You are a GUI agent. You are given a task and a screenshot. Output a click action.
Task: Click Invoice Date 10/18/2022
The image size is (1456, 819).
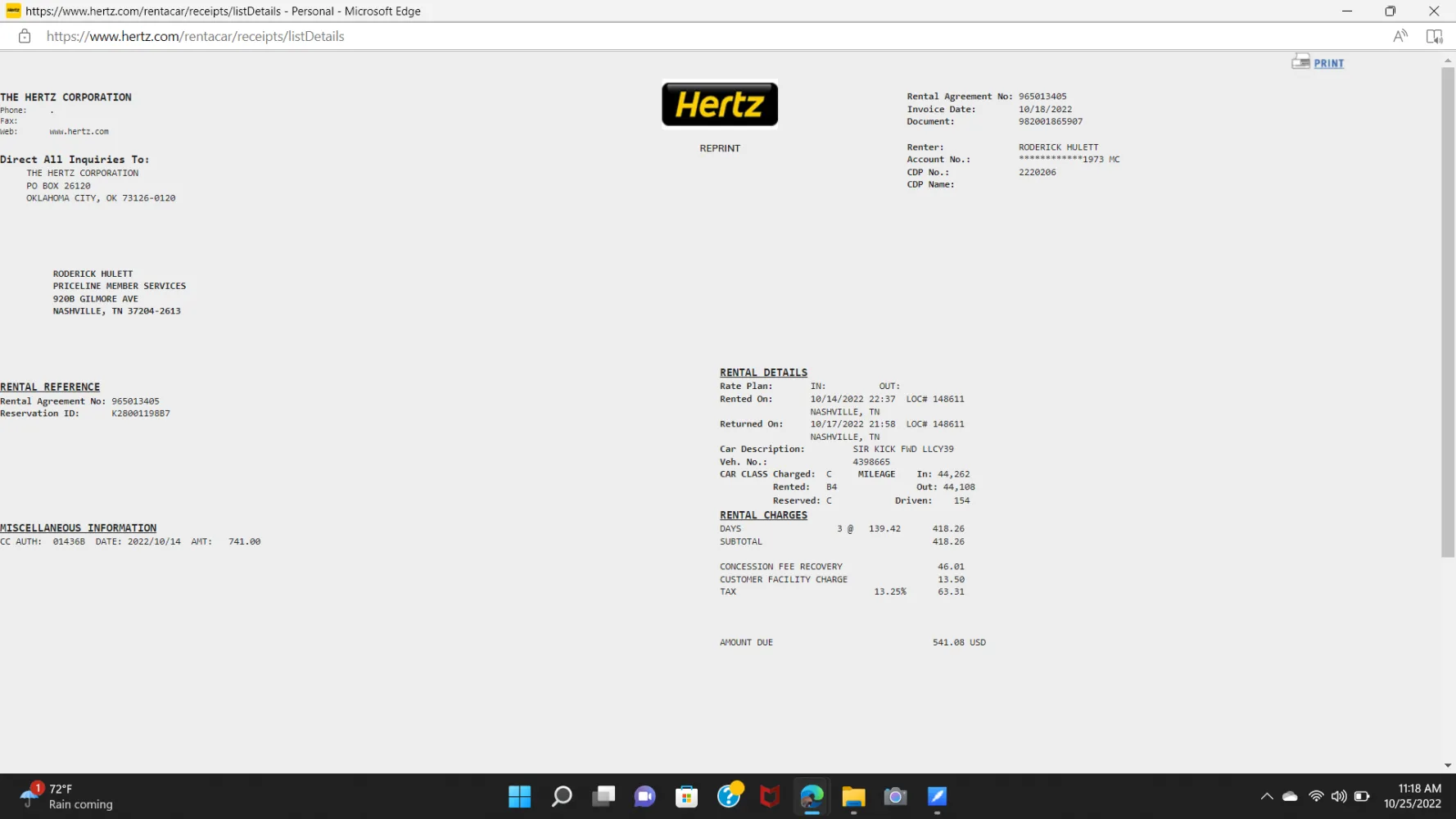click(1045, 110)
